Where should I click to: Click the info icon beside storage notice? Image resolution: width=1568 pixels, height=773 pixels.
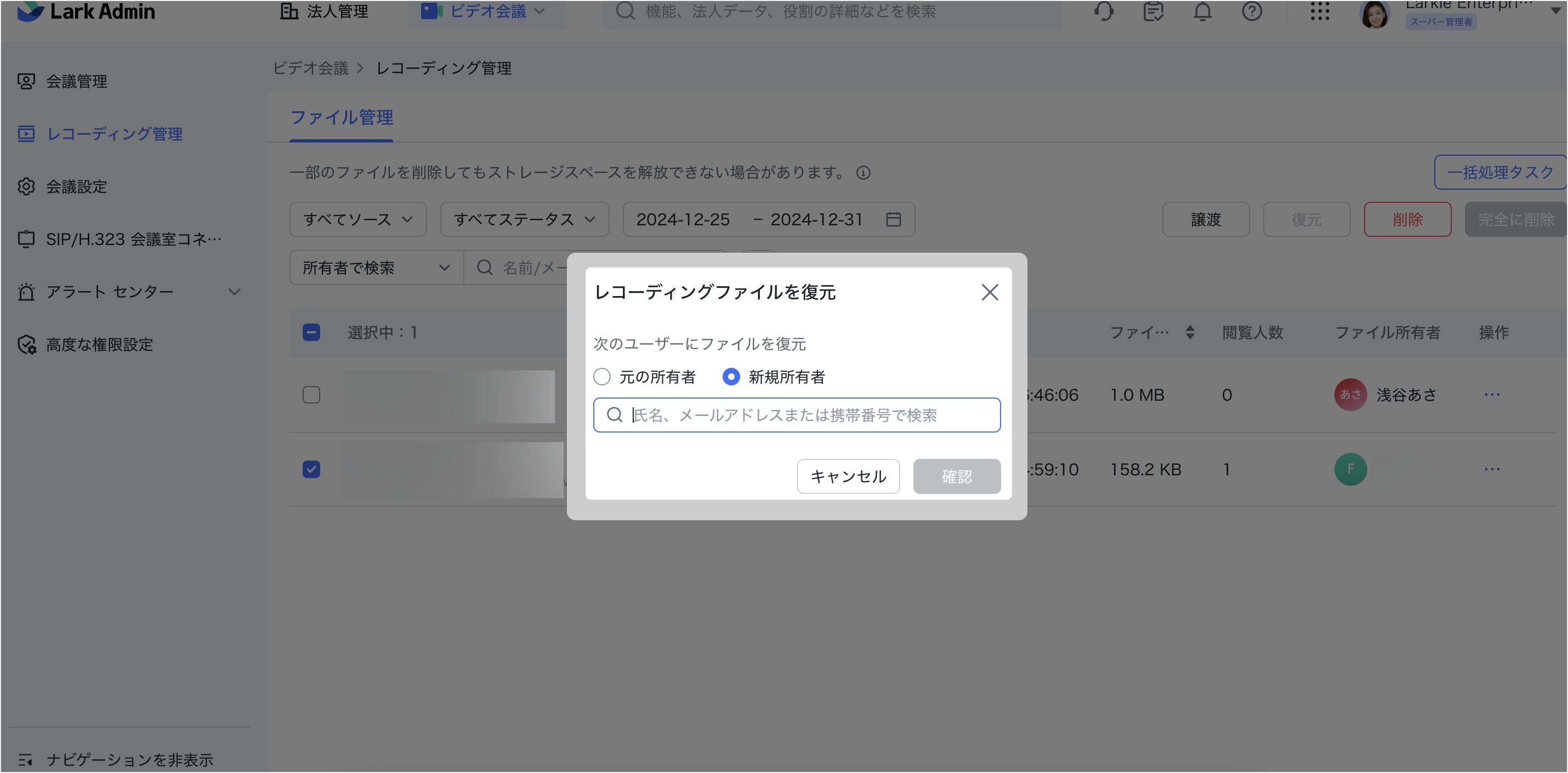click(863, 173)
